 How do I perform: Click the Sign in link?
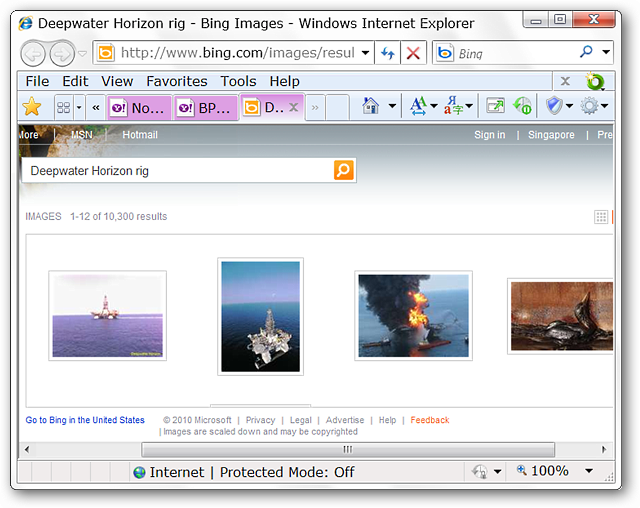(x=490, y=135)
